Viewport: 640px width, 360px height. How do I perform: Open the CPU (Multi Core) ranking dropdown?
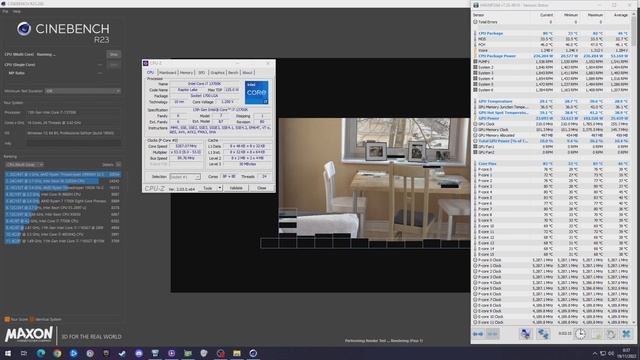(x=24, y=164)
